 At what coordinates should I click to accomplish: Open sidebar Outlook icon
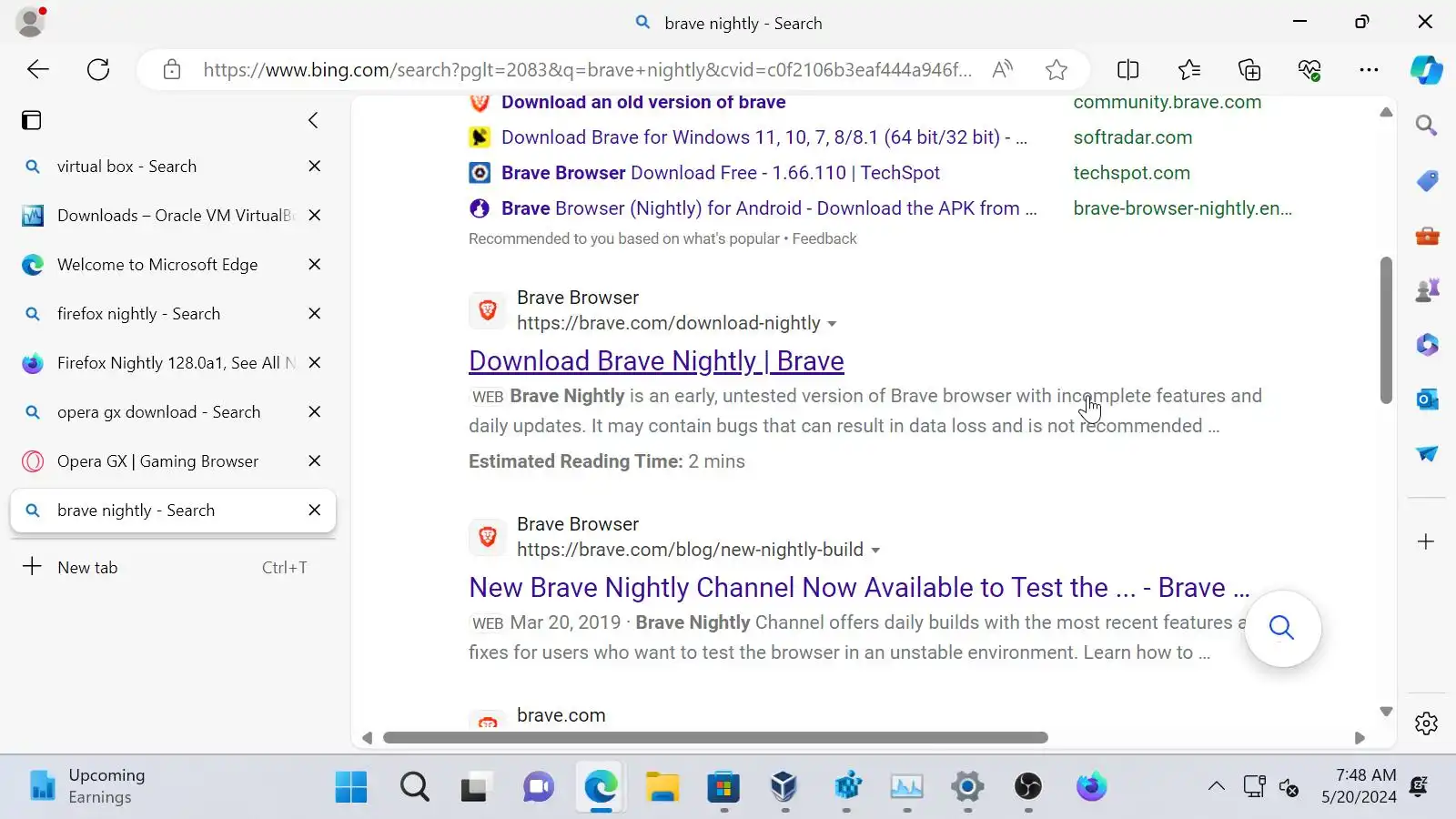1426,399
